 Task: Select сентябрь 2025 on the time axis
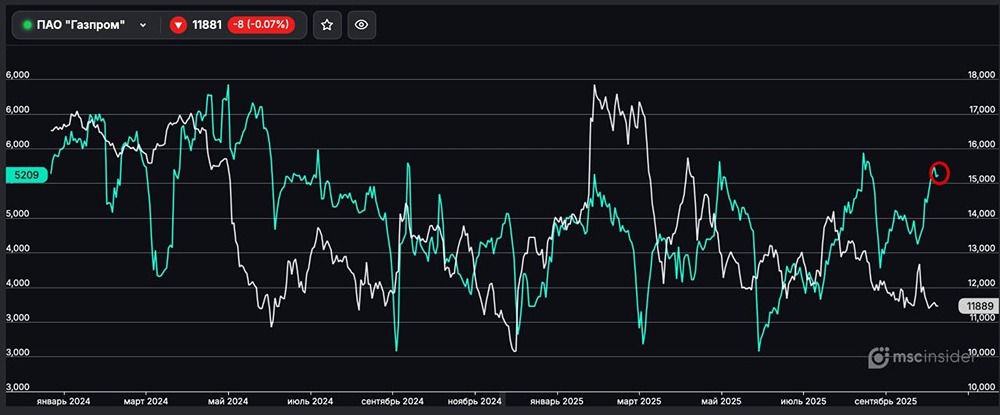[885, 401]
